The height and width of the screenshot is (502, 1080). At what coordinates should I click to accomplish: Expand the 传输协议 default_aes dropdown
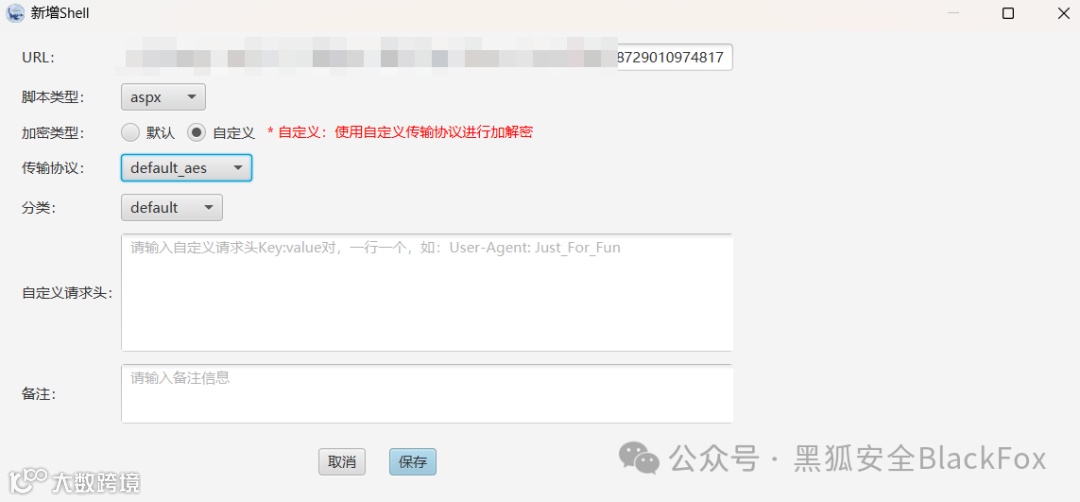(x=187, y=168)
